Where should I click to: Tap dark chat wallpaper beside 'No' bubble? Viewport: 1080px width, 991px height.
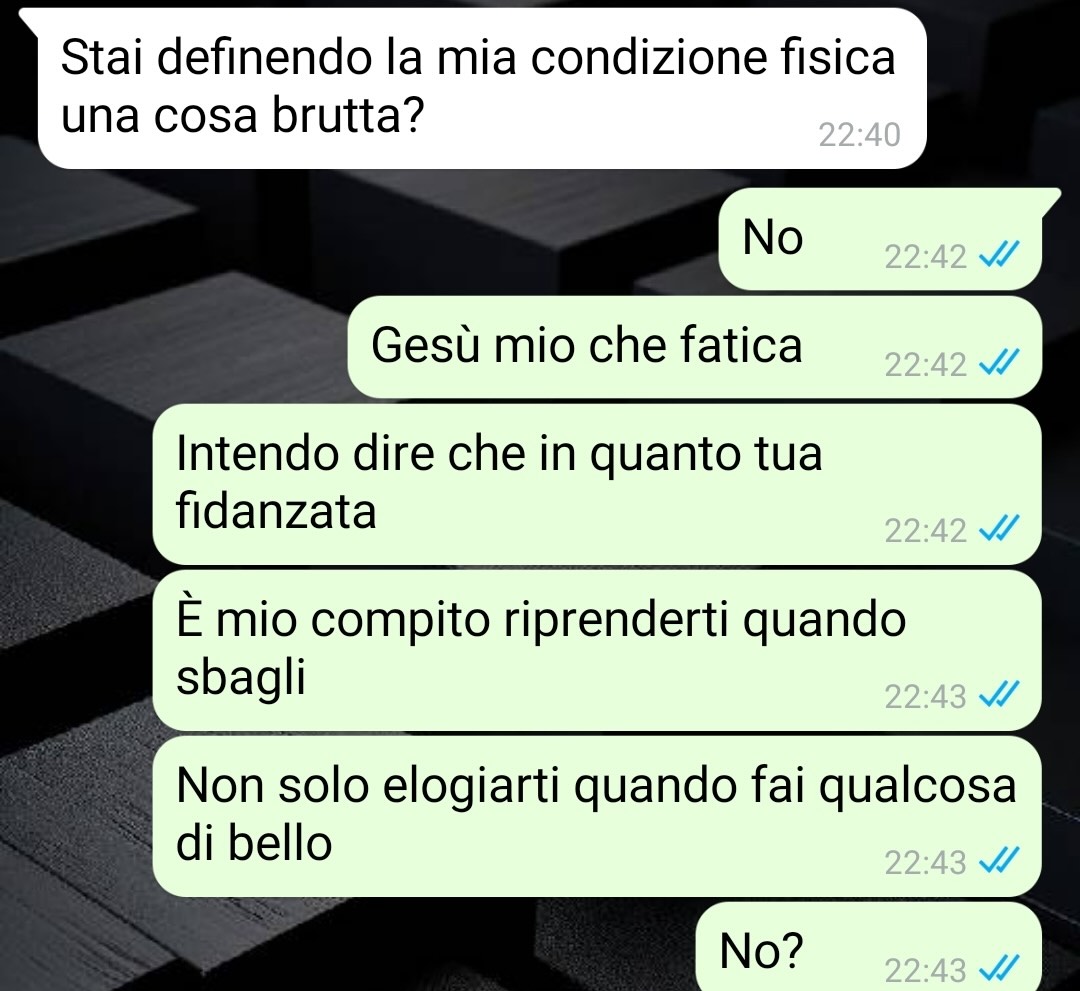(x=358, y=238)
